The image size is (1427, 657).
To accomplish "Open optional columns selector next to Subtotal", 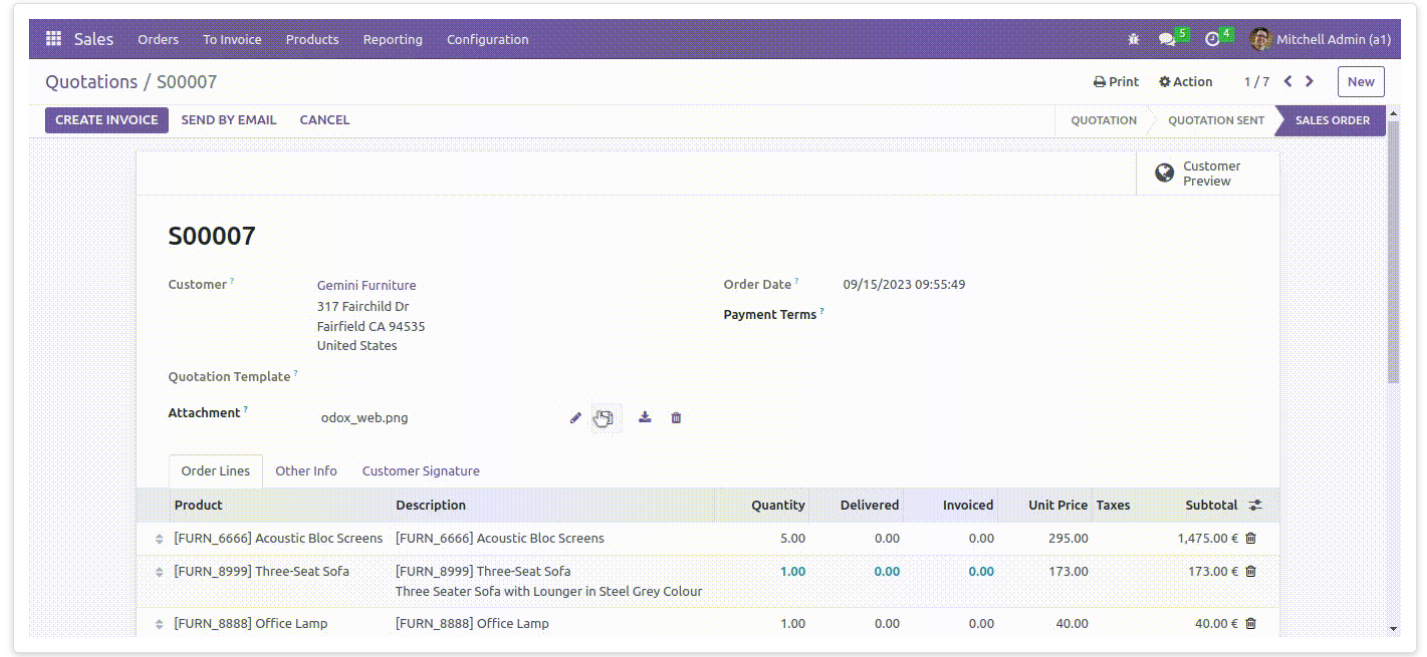I will click(x=1258, y=505).
